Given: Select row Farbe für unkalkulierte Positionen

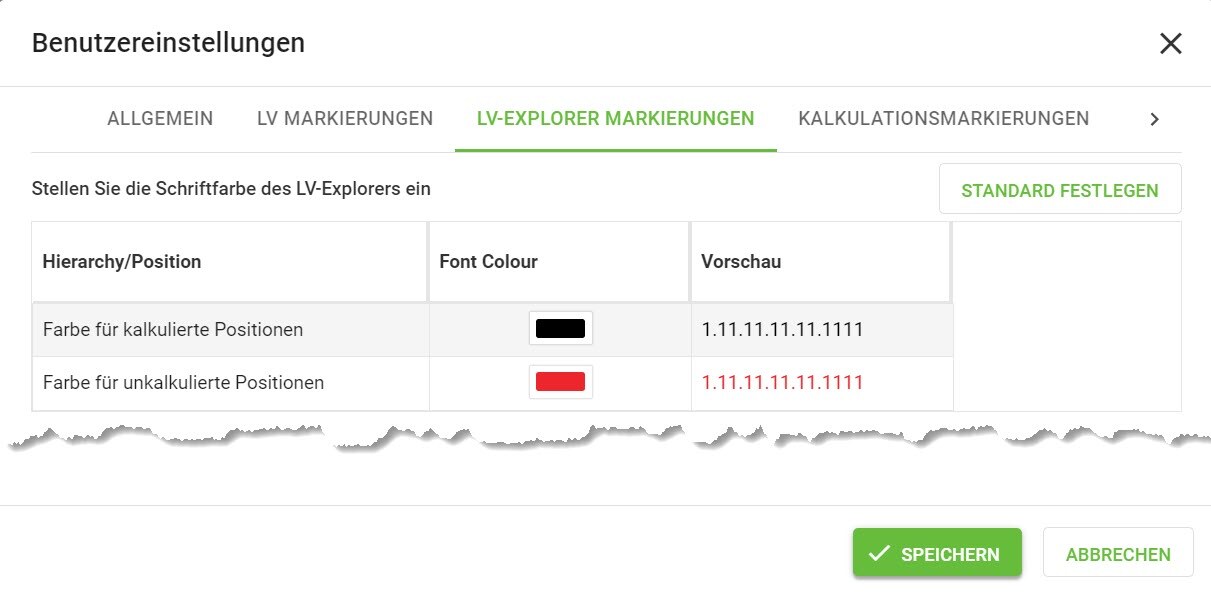Looking at the screenshot, I should tap(492, 383).
